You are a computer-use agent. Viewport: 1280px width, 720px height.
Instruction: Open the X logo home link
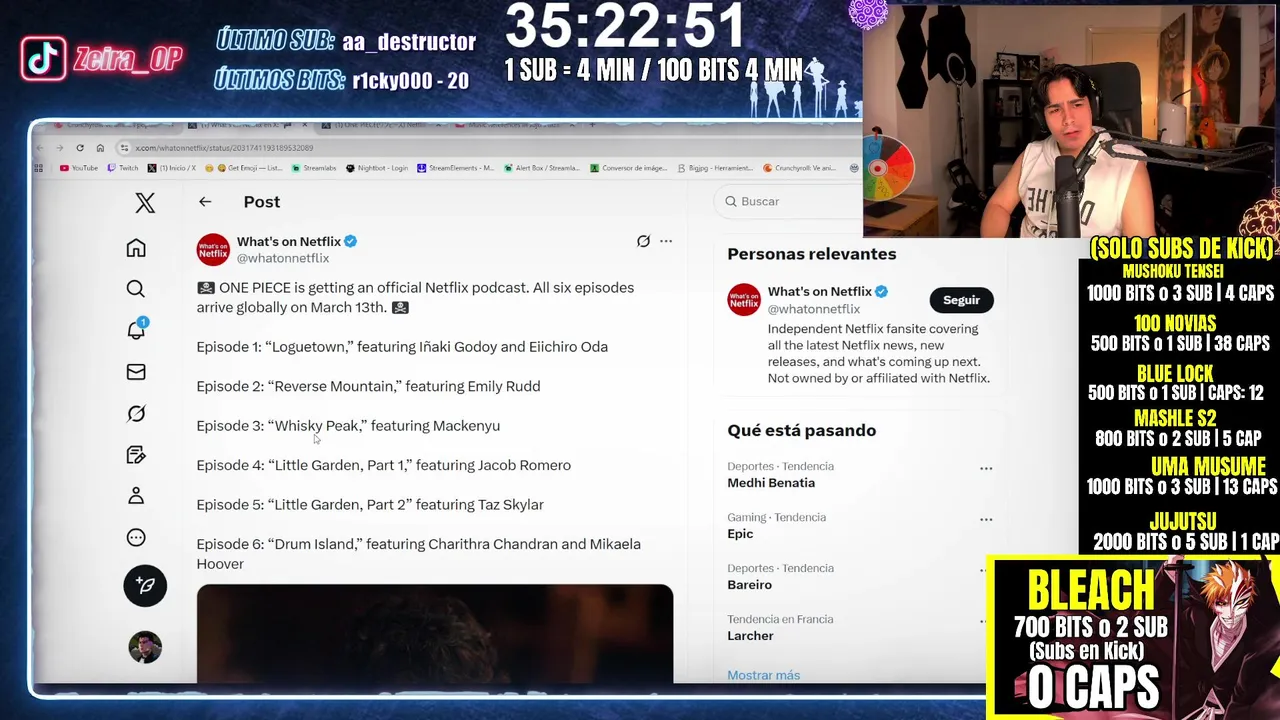point(145,203)
